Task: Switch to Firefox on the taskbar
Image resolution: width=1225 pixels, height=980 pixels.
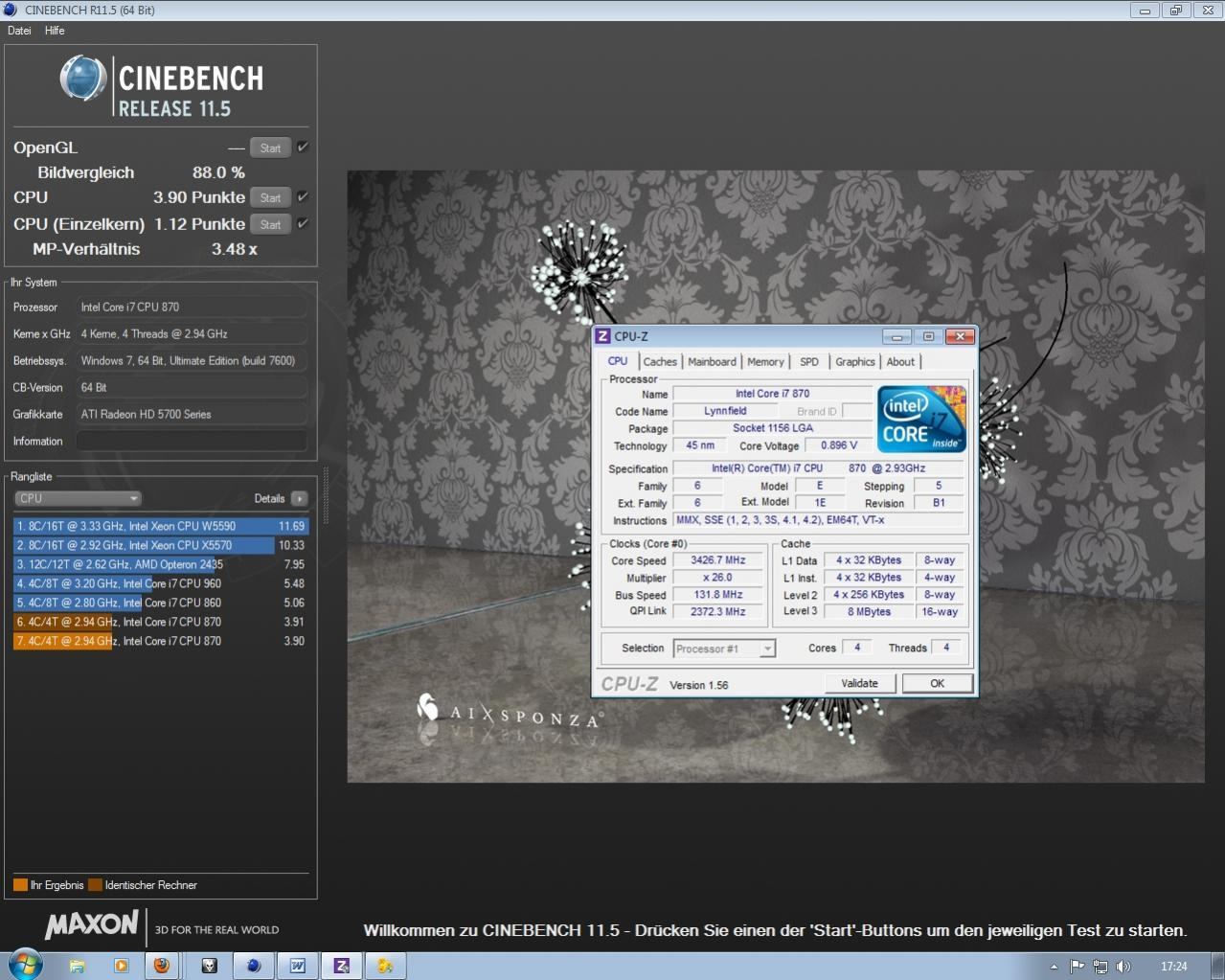Action: (x=162, y=966)
